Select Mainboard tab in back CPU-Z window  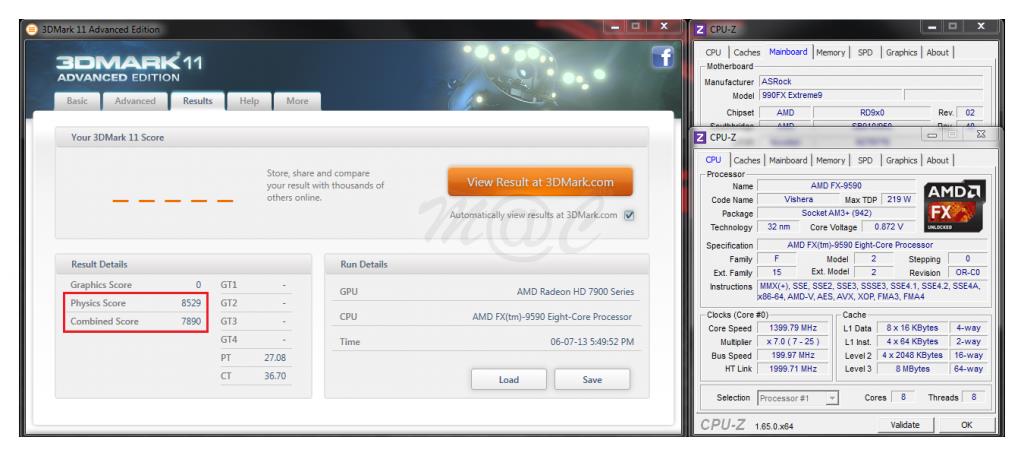pos(788,52)
